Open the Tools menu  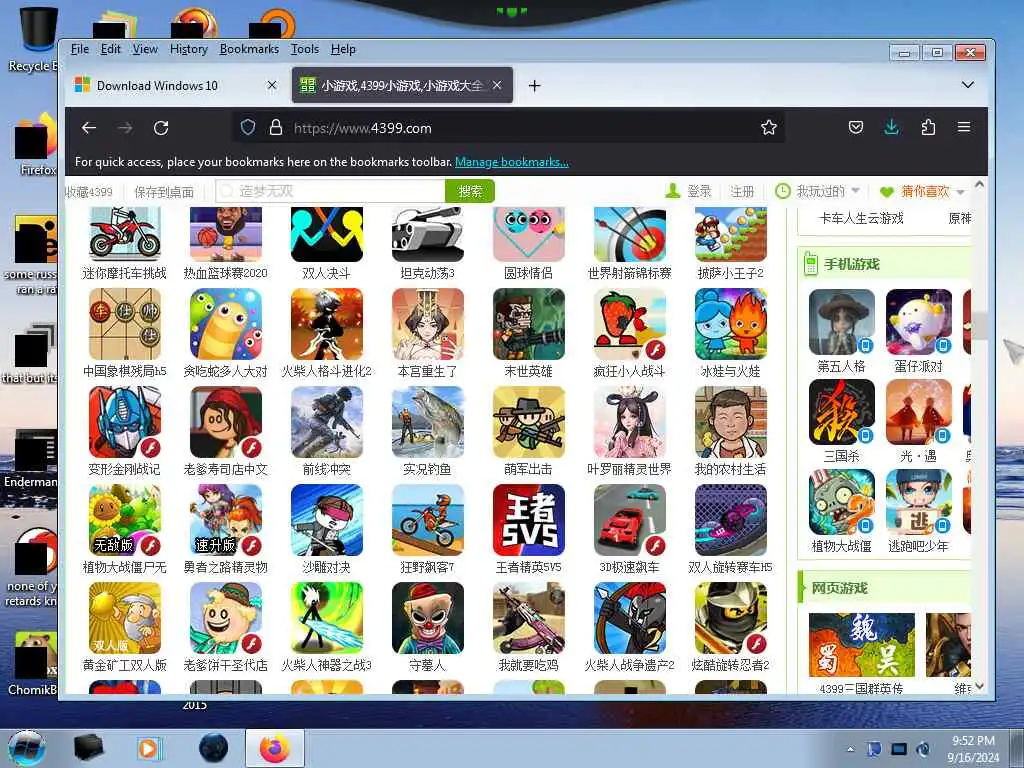coord(305,49)
